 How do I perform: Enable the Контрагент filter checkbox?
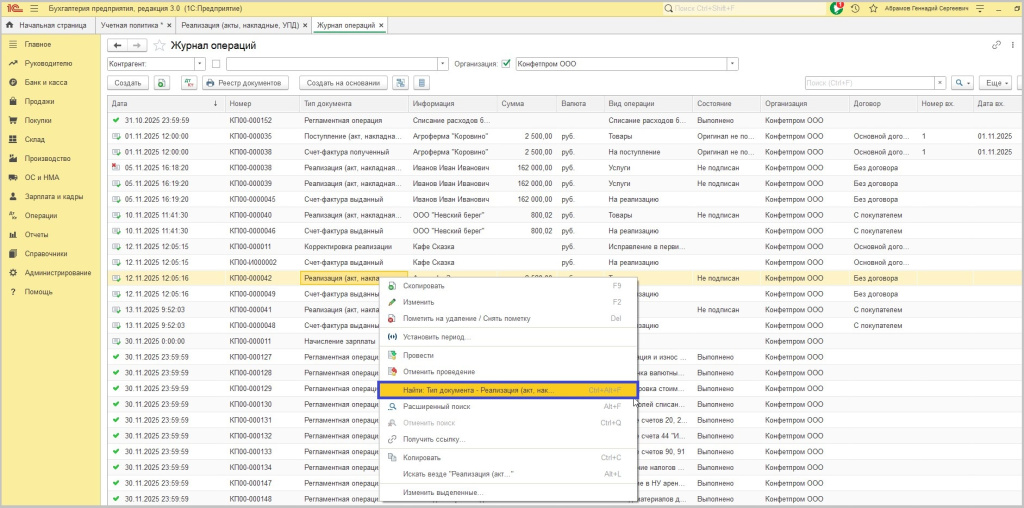(x=216, y=64)
